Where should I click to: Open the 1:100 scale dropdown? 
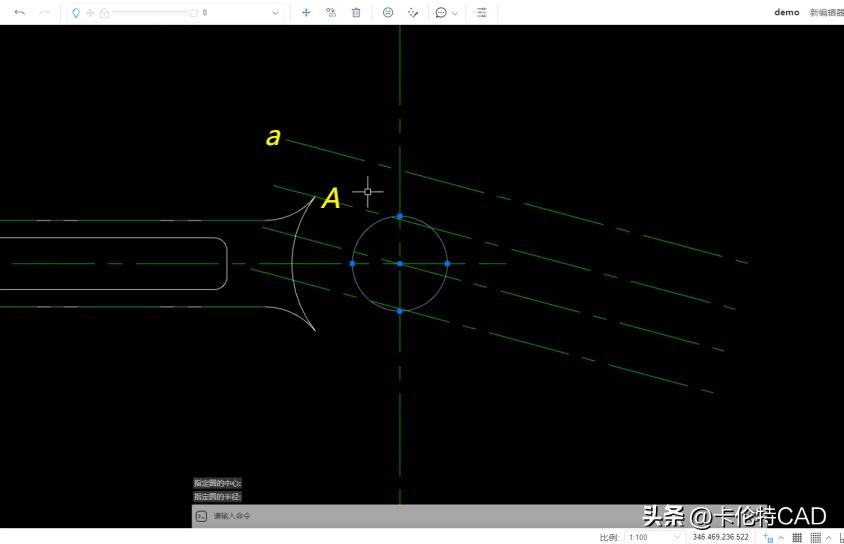point(655,537)
